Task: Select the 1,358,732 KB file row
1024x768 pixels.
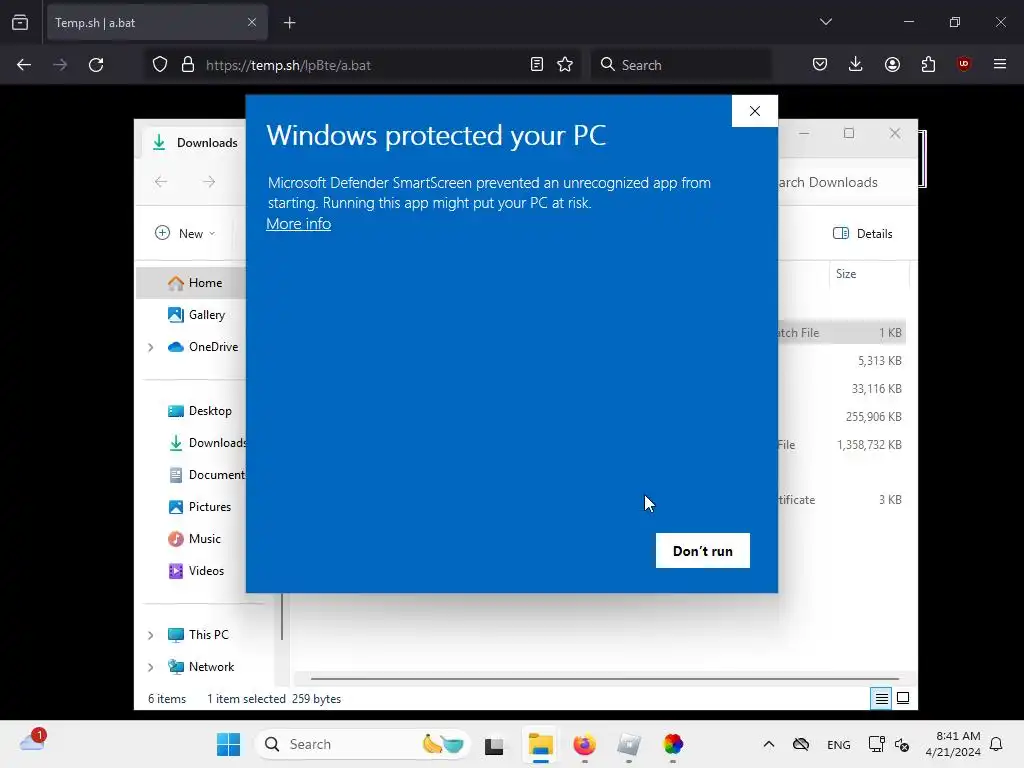Action: pyautogui.click(x=841, y=445)
